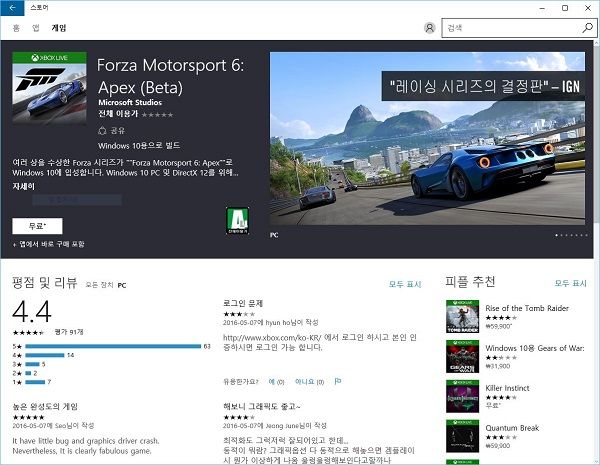
Task: Open the user account icon
Action: pos(430,28)
